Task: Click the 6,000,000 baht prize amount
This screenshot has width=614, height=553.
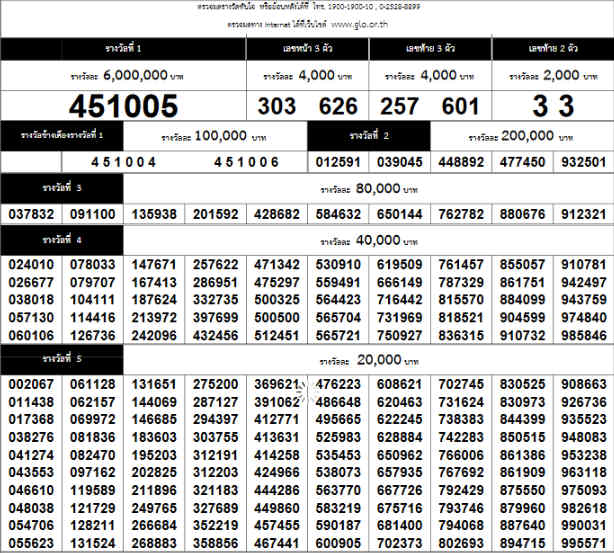Action: click(x=123, y=75)
